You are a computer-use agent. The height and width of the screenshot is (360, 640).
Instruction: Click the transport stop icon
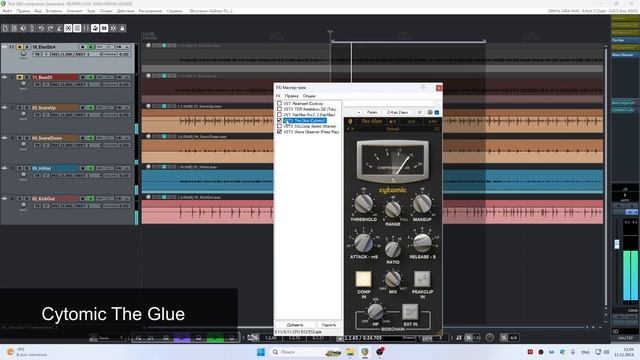[x=198, y=338]
